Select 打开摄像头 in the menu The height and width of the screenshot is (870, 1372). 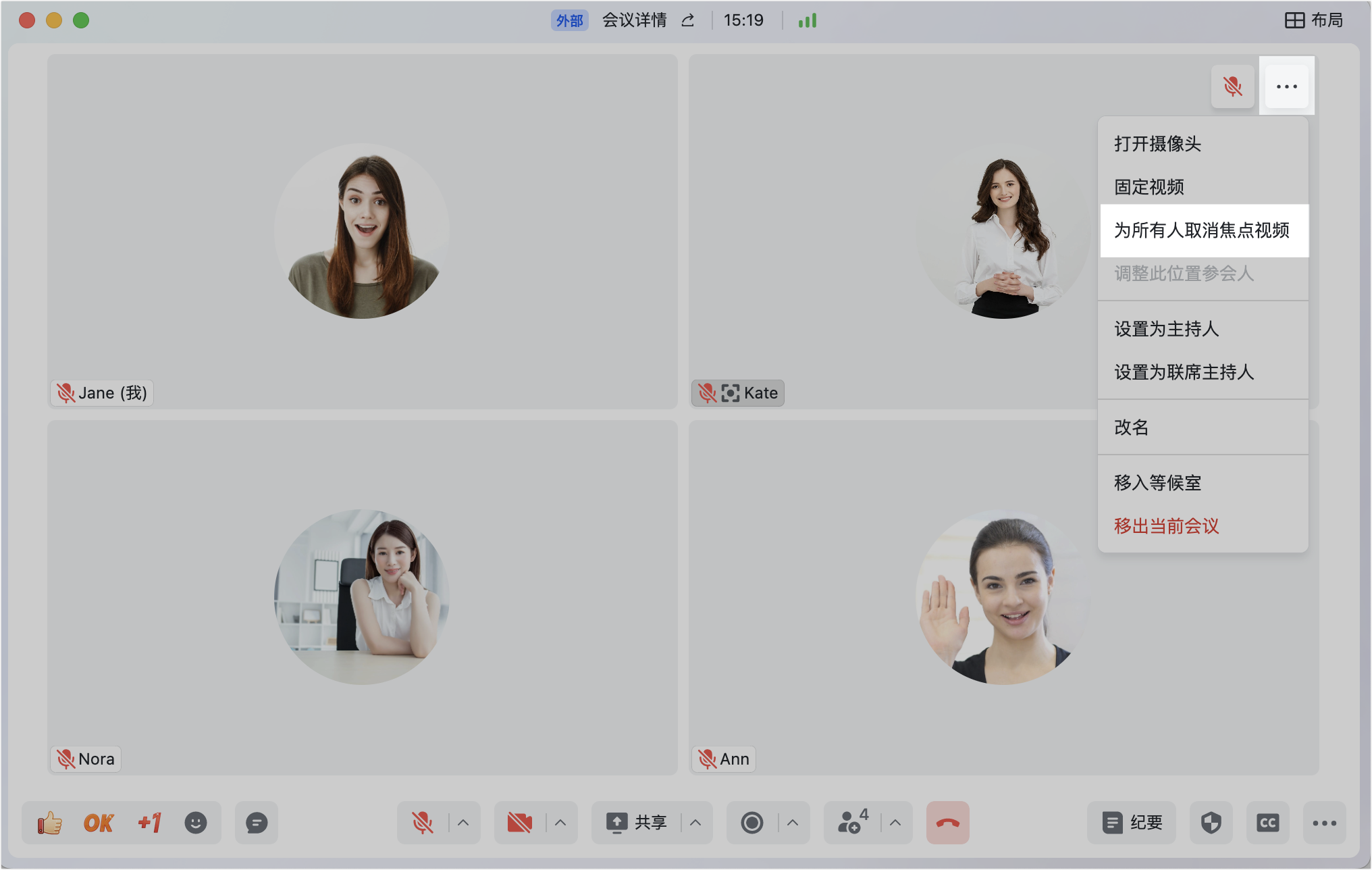1203,144
